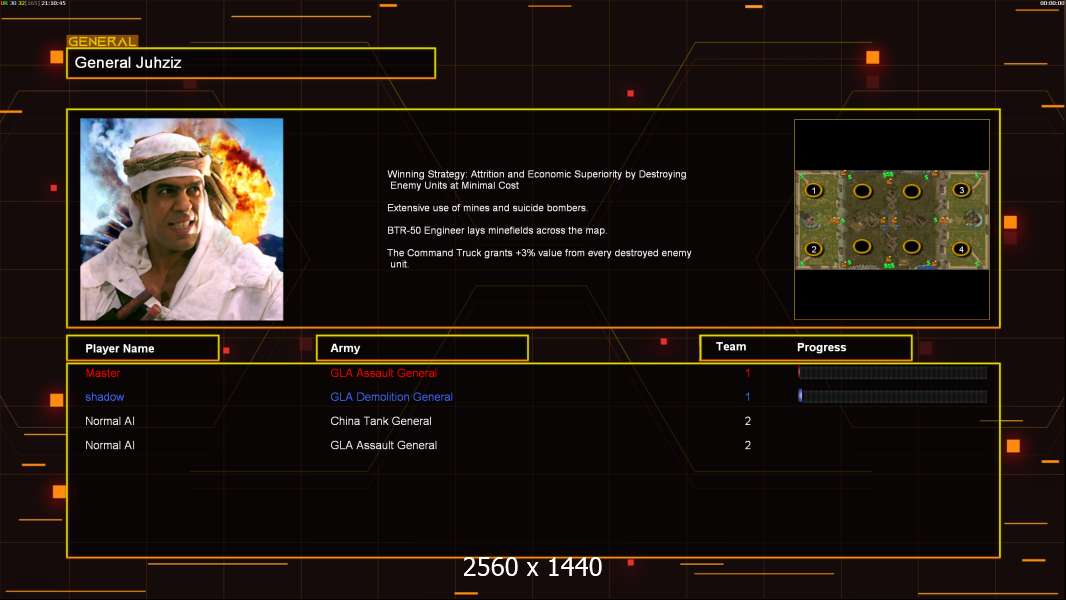The height and width of the screenshot is (600, 1066).
Task: Select start position 3 on the minimap
Action: pyautogui.click(x=961, y=190)
